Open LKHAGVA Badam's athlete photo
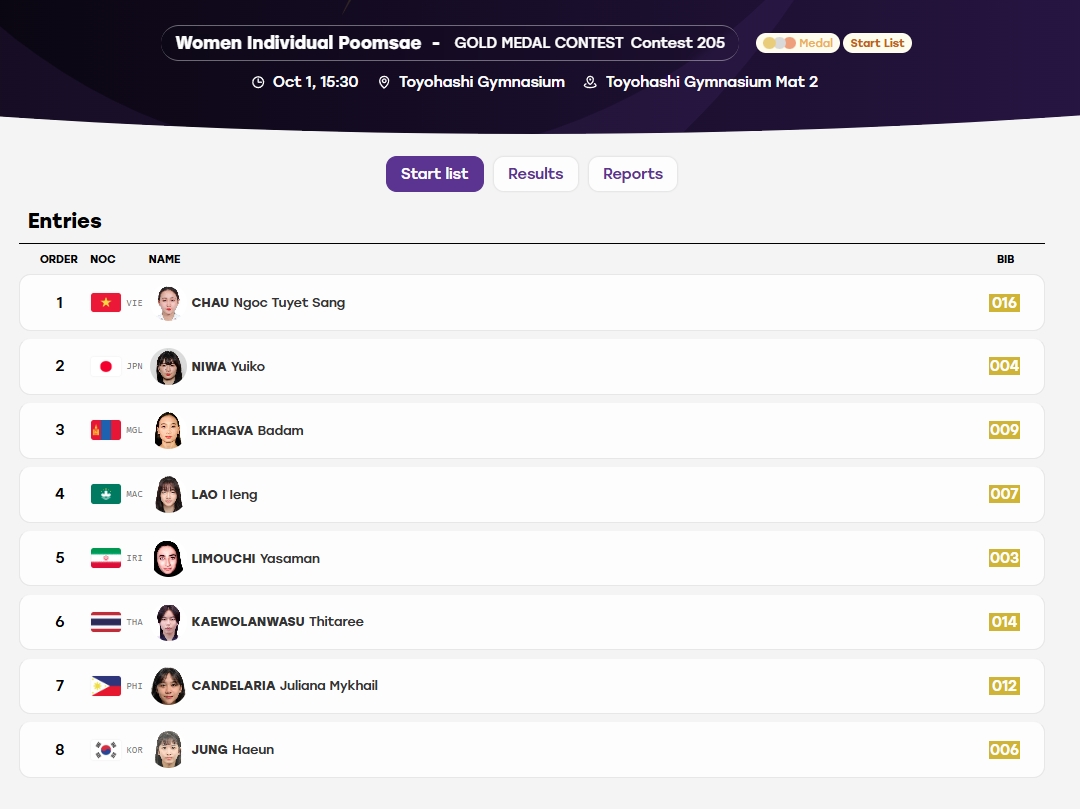The height and width of the screenshot is (809, 1080). pyautogui.click(x=168, y=430)
